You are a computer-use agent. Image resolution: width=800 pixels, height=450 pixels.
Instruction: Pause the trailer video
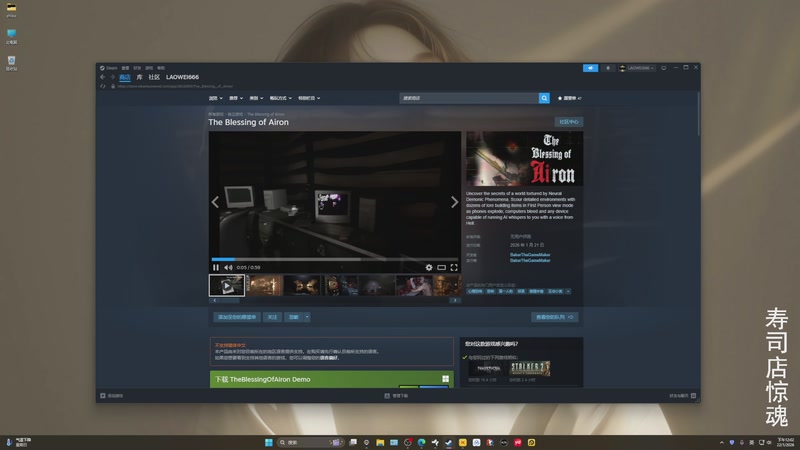point(216,267)
